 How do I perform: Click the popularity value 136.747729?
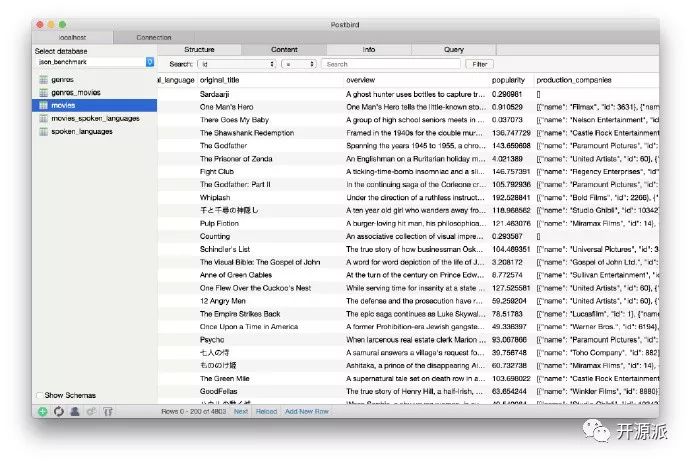511,133
